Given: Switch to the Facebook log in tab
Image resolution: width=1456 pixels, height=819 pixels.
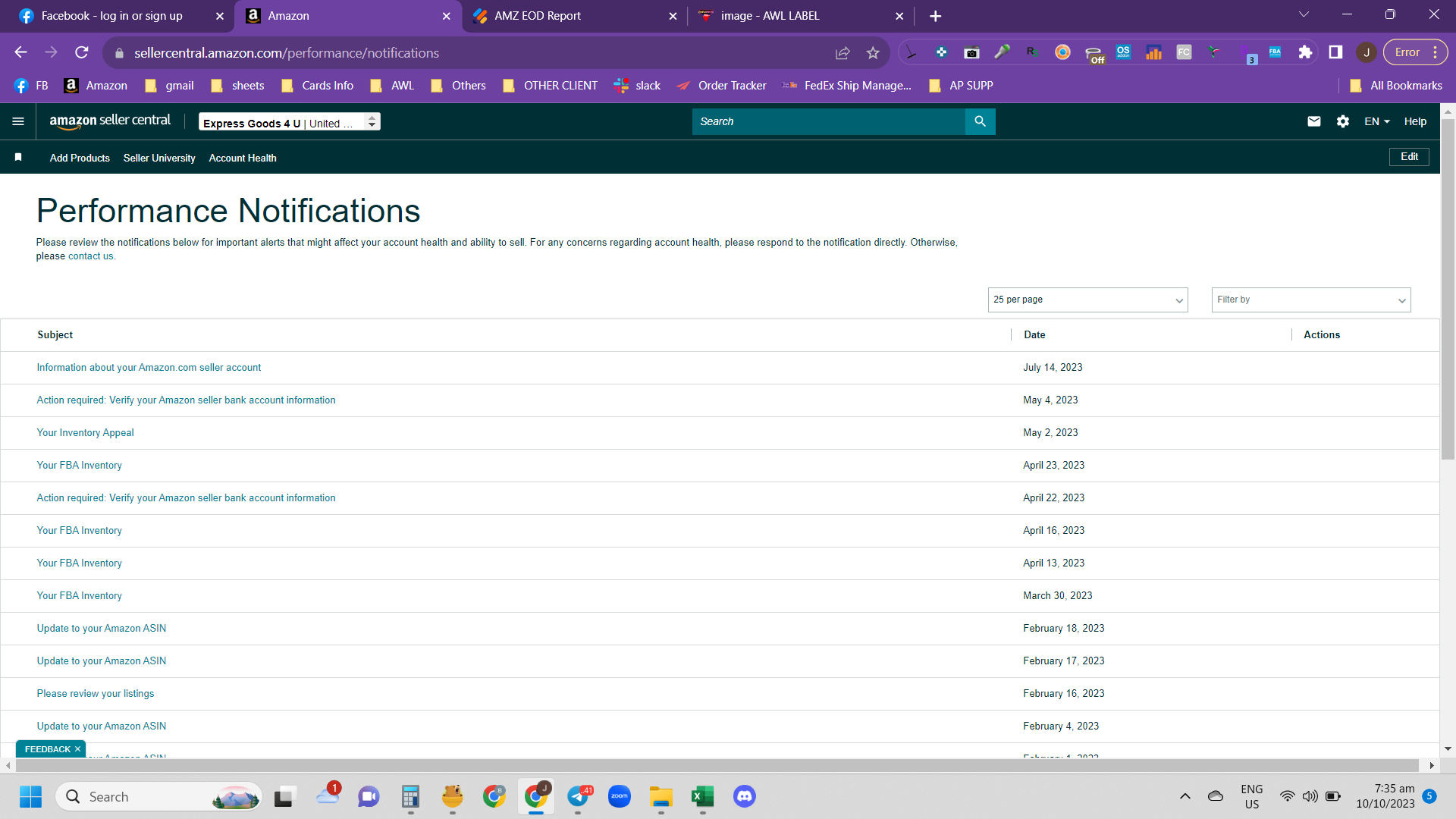Looking at the screenshot, I should [112, 16].
